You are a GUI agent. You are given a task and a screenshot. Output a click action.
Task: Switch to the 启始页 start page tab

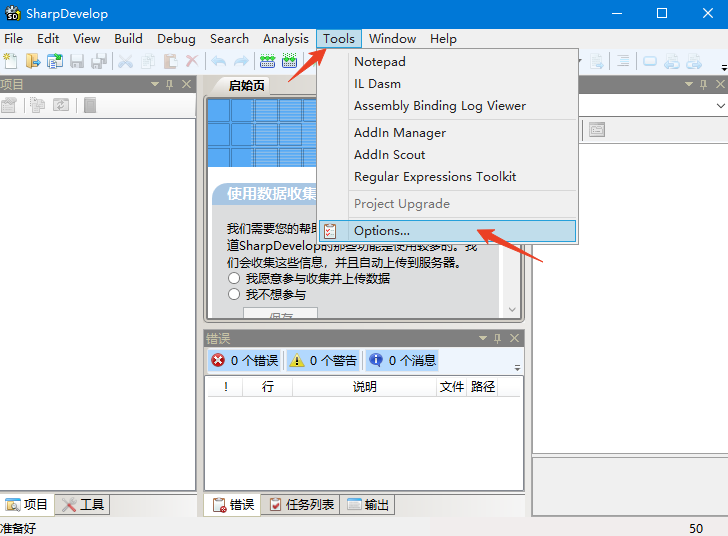point(246,85)
